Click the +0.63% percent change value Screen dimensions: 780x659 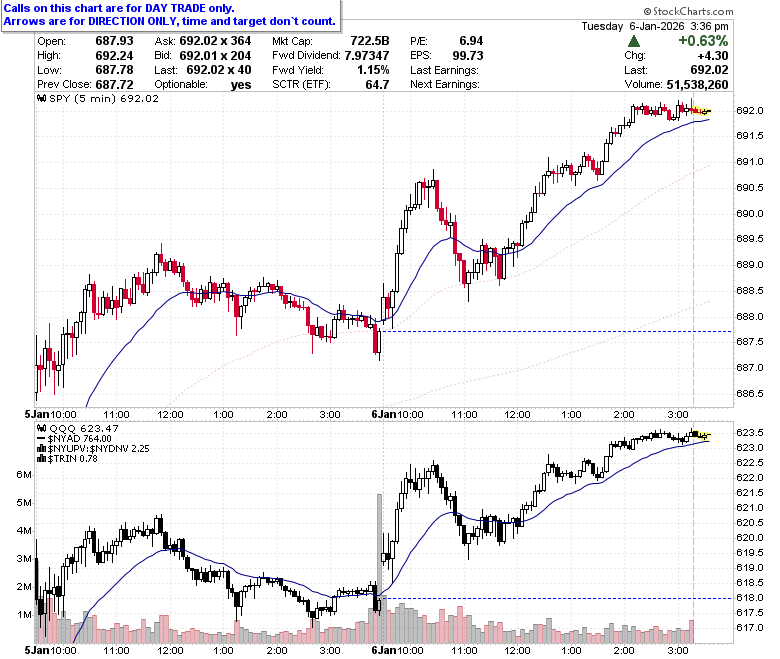[703, 41]
